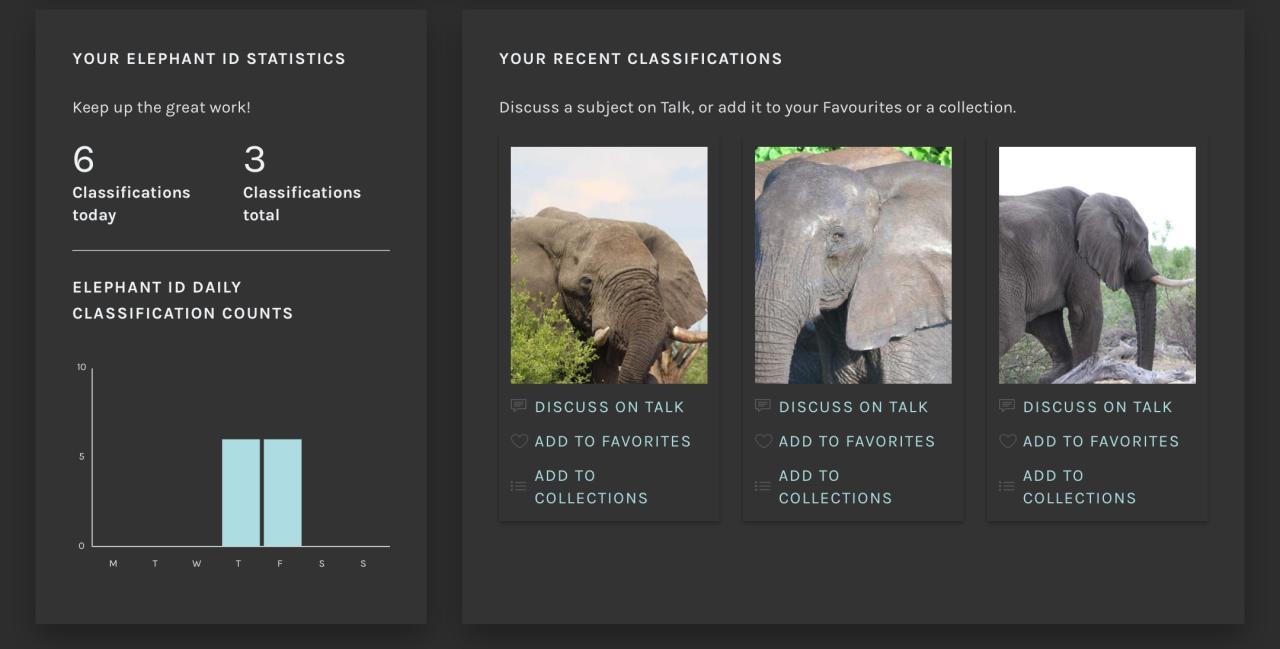The width and height of the screenshot is (1280, 649).
Task: Open the elephant-behind-bush thumbnail
Action: 609,265
